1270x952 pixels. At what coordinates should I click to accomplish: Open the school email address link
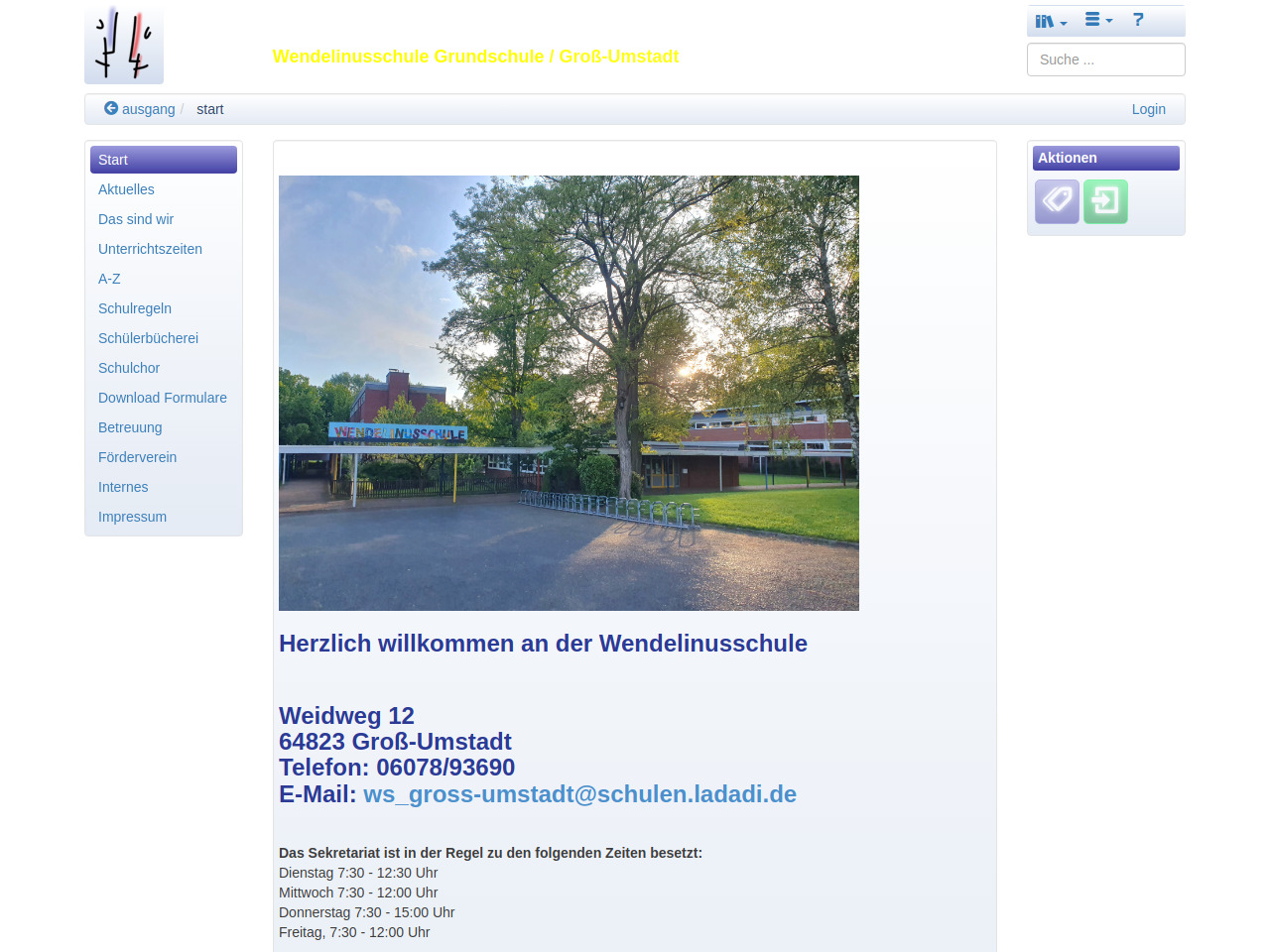click(x=579, y=794)
